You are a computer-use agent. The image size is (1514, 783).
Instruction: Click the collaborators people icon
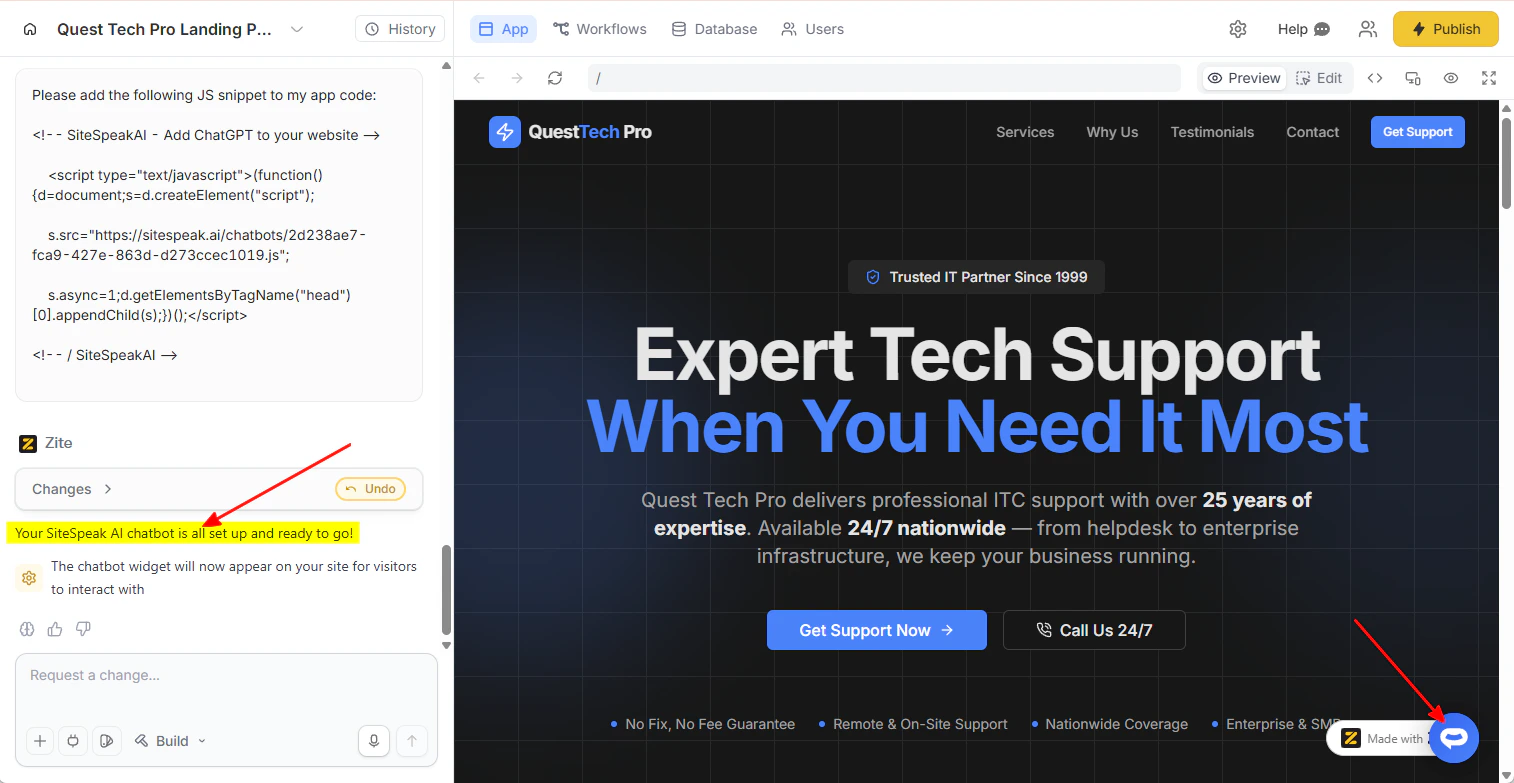[1367, 29]
